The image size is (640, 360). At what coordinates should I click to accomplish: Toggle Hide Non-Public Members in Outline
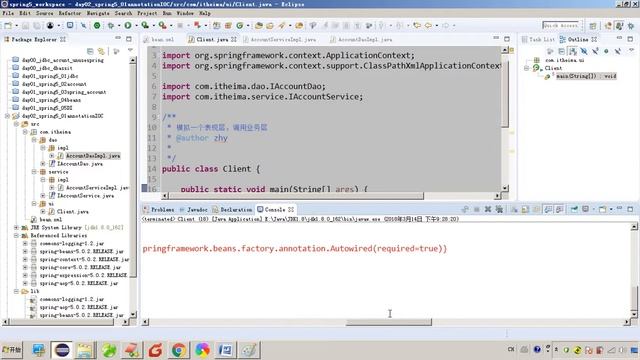point(606,51)
